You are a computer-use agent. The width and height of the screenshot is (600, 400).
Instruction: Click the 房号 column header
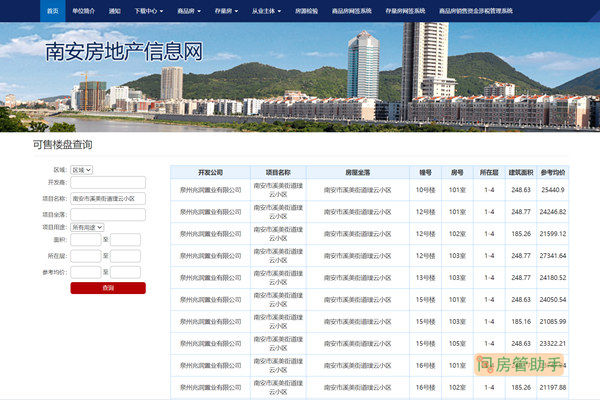point(457,173)
